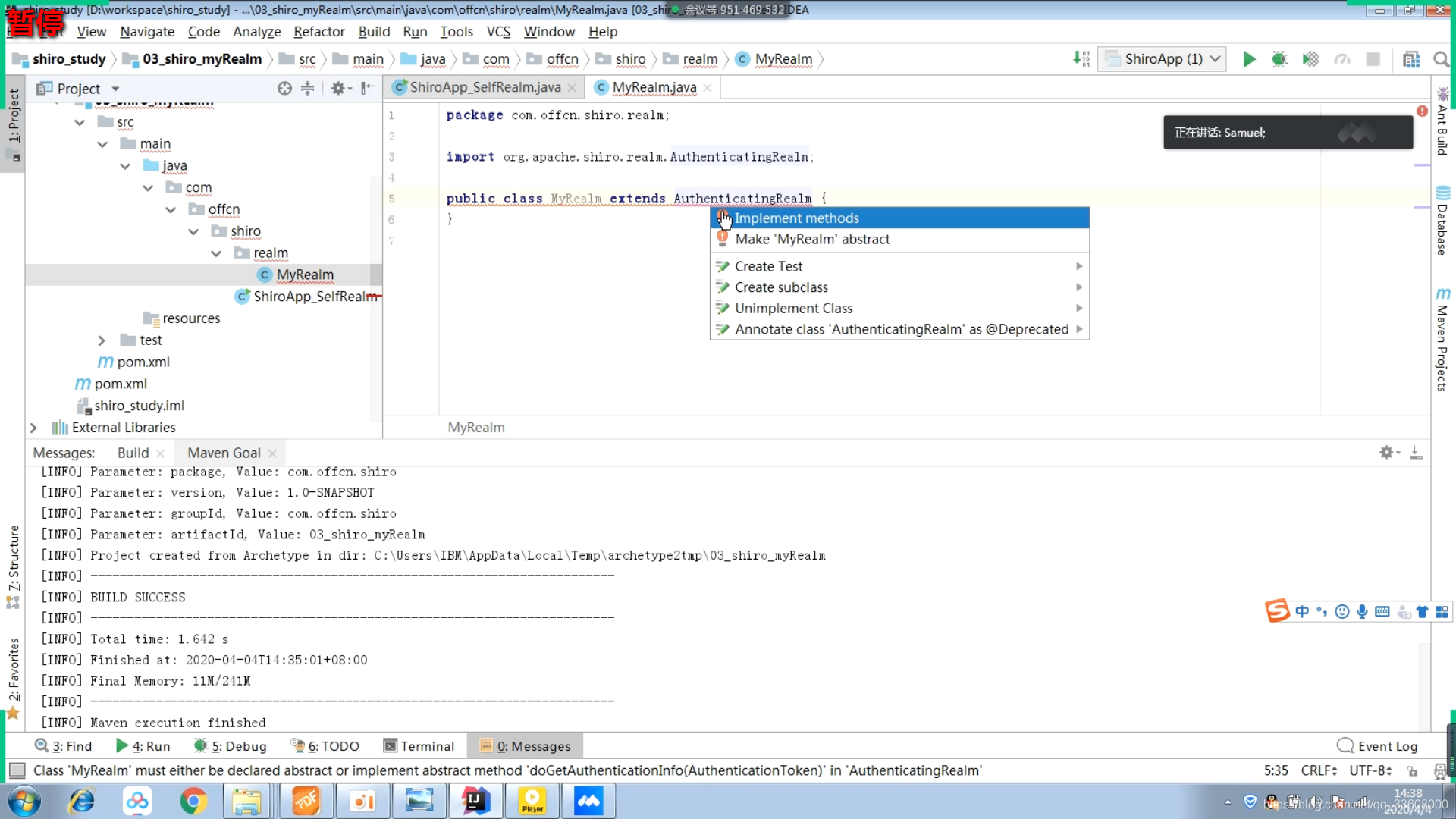
Task: Open IntelliJ IDEA taskbar icon
Action: (x=475, y=801)
